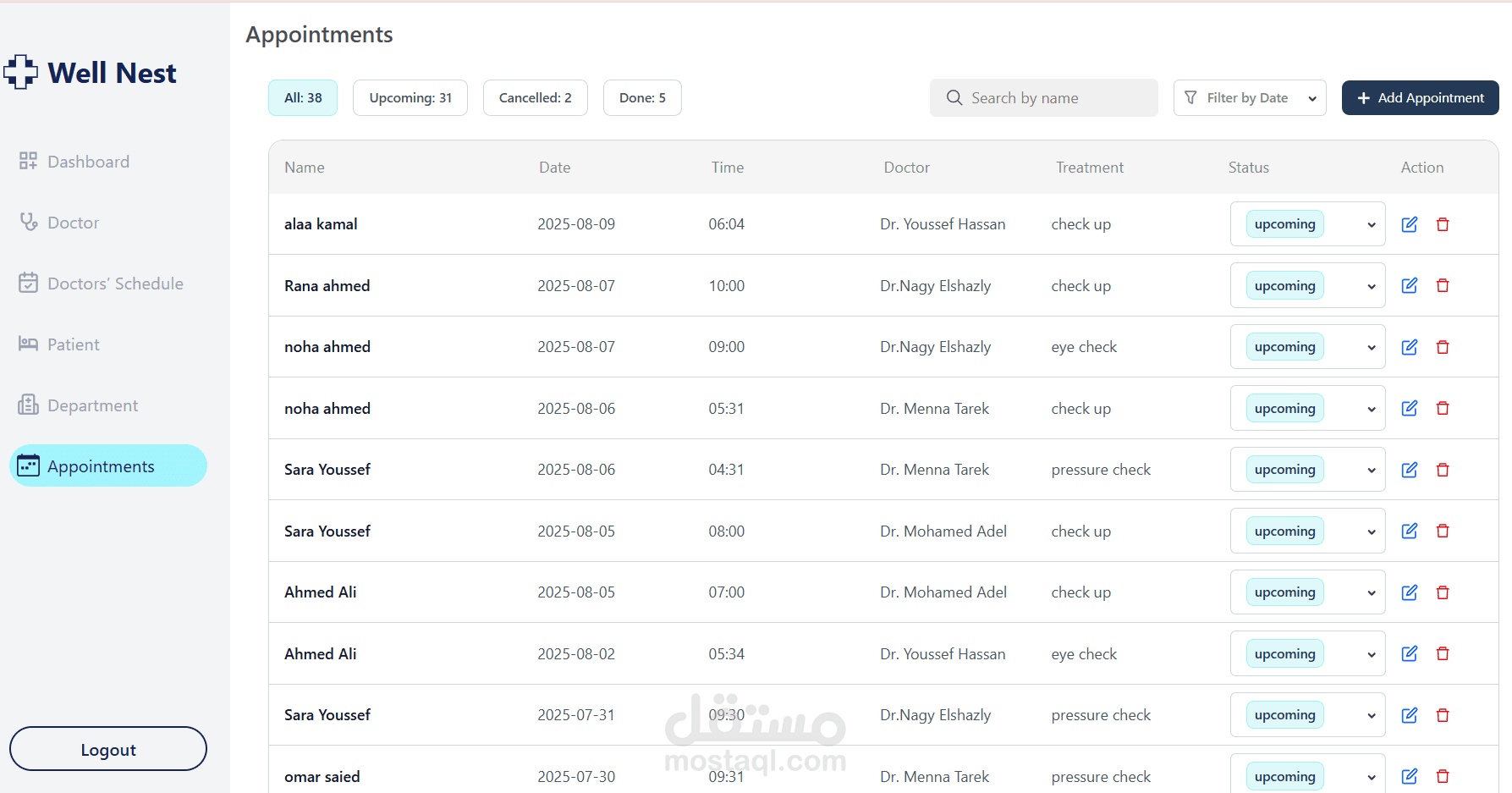The width and height of the screenshot is (1512, 793).
Task: Click the Treatment column header
Action: [x=1090, y=168]
